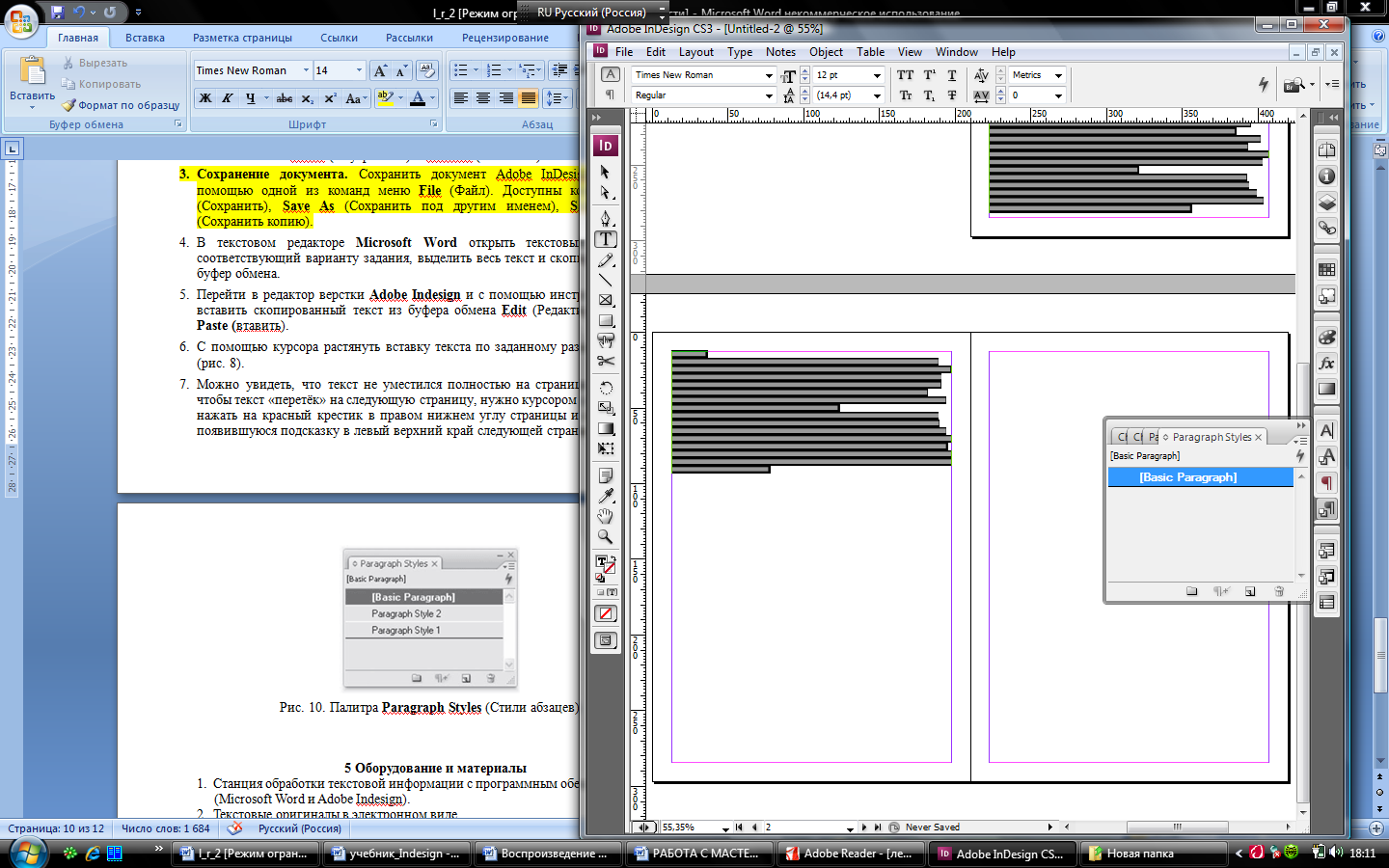The height and width of the screenshot is (868, 1389).
Task: Select the Pencil tool
Action: [x=605, y=259]
